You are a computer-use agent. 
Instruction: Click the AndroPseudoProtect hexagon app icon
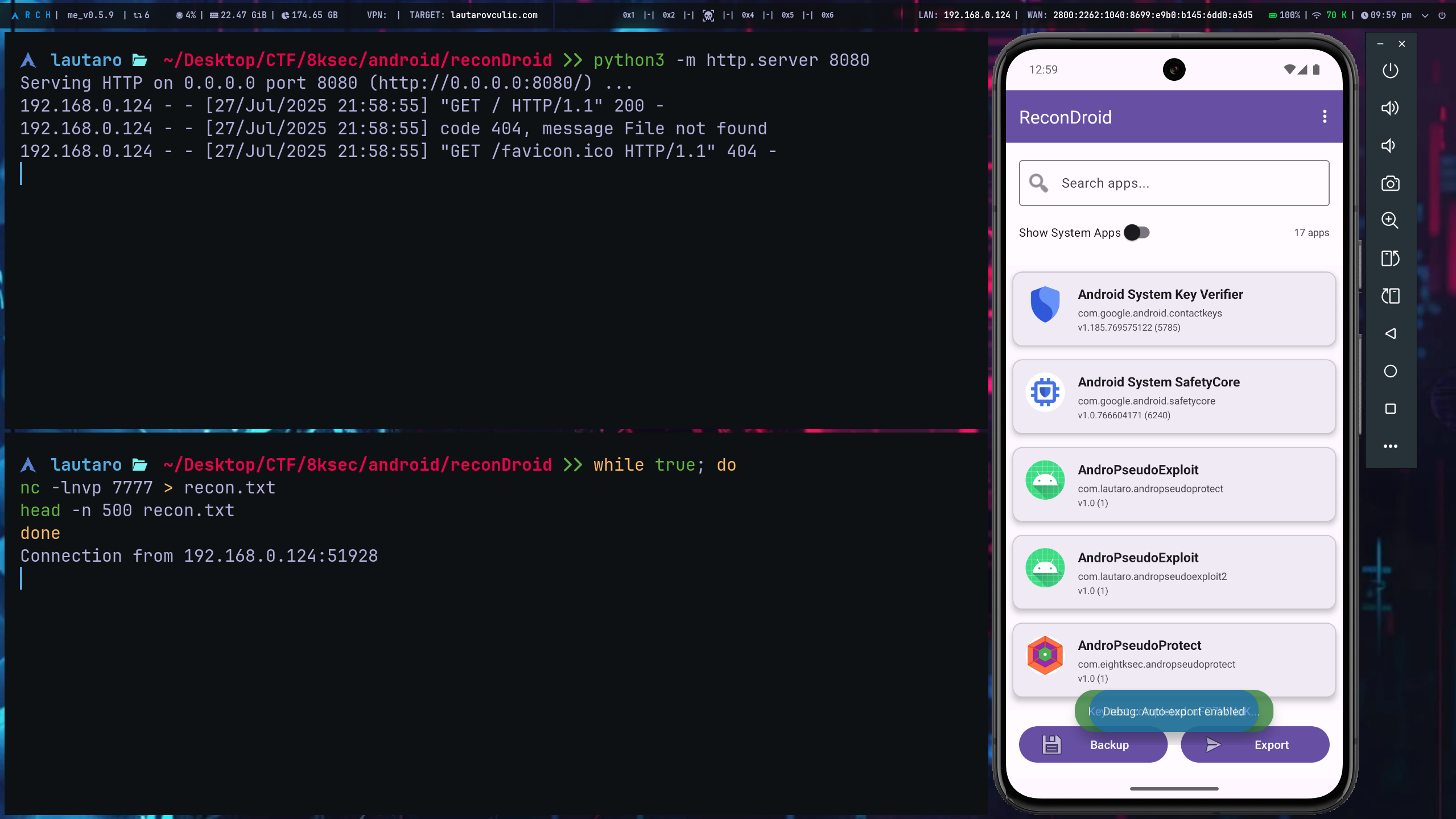pos(1045,656)
